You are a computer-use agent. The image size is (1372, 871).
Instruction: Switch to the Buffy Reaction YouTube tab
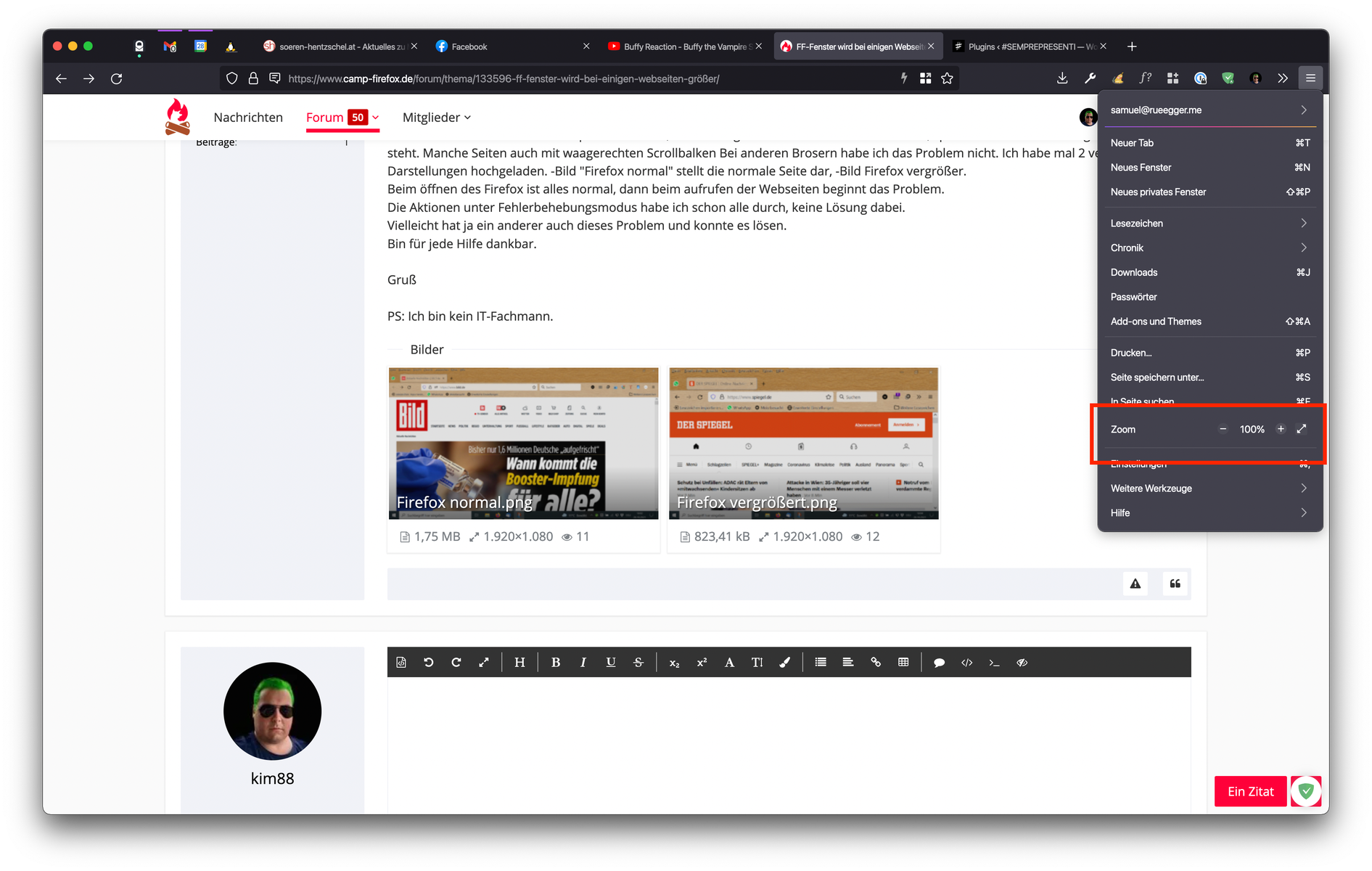pyautogui.click(x=684, y=46)
